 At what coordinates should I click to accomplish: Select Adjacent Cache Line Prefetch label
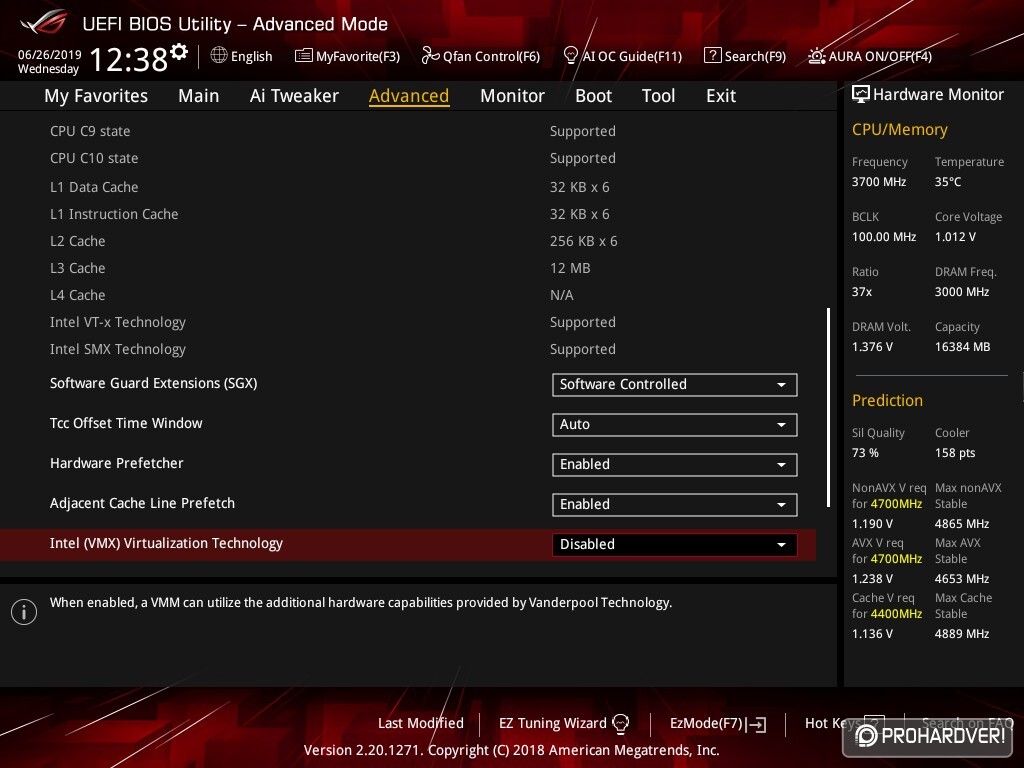tap(142, 503)
